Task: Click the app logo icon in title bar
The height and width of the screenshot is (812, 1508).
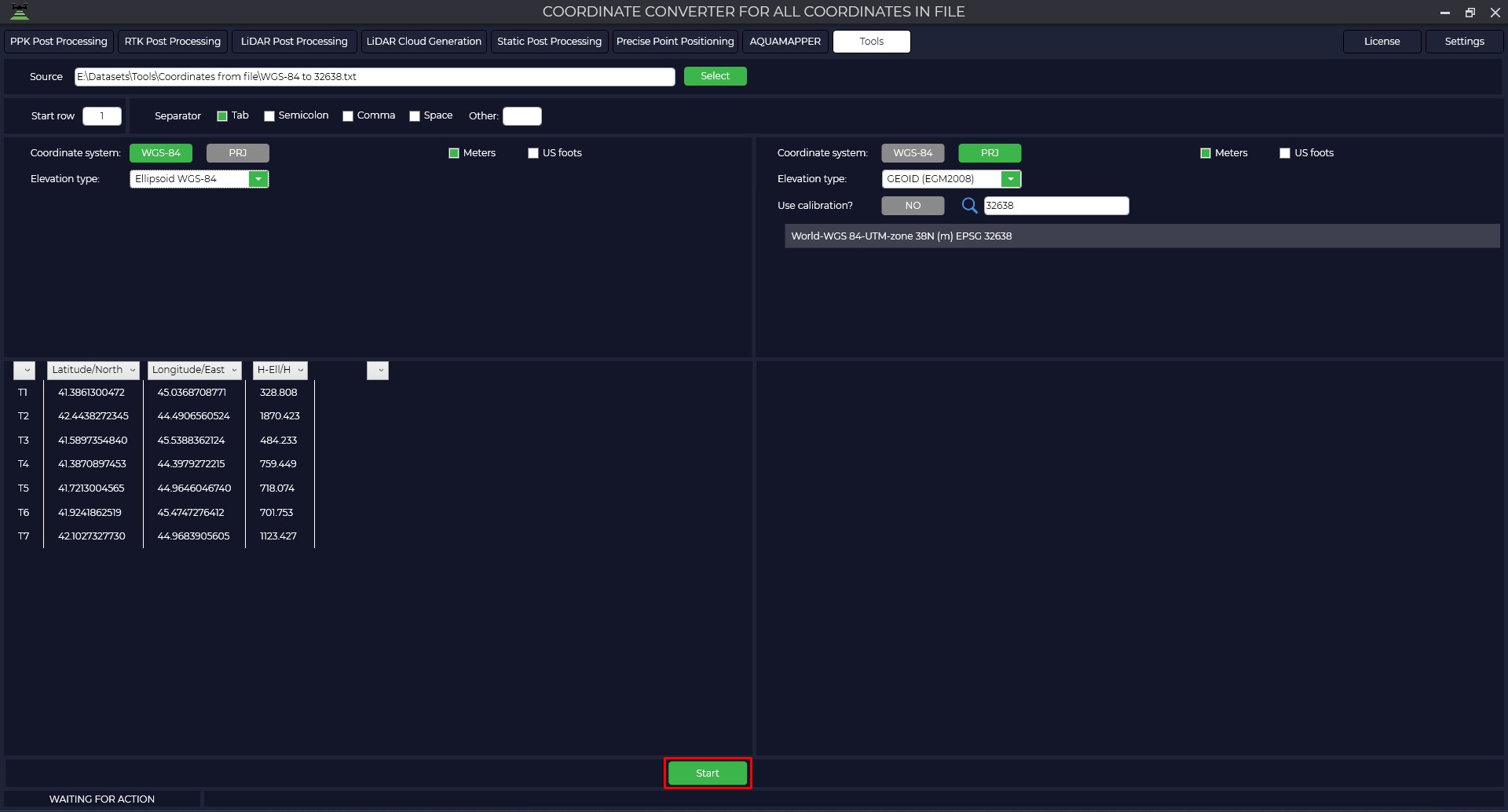Action: (20, 12)
